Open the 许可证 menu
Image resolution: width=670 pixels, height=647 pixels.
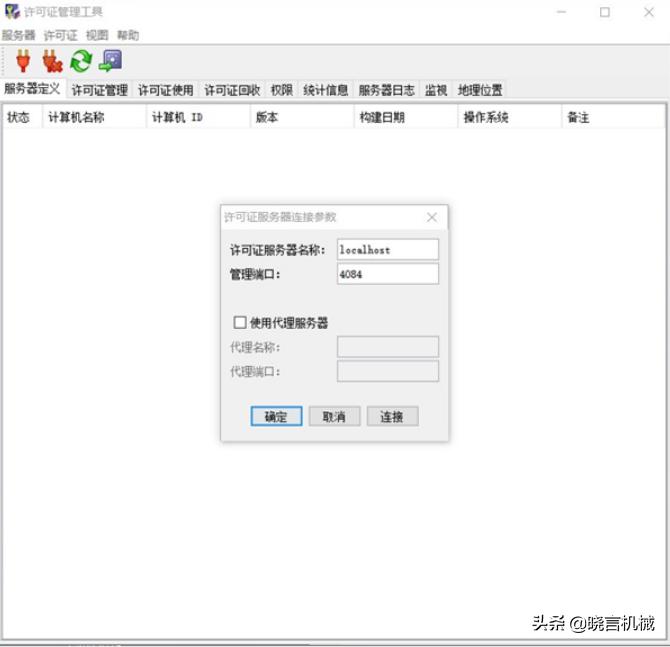coord(61,35)
